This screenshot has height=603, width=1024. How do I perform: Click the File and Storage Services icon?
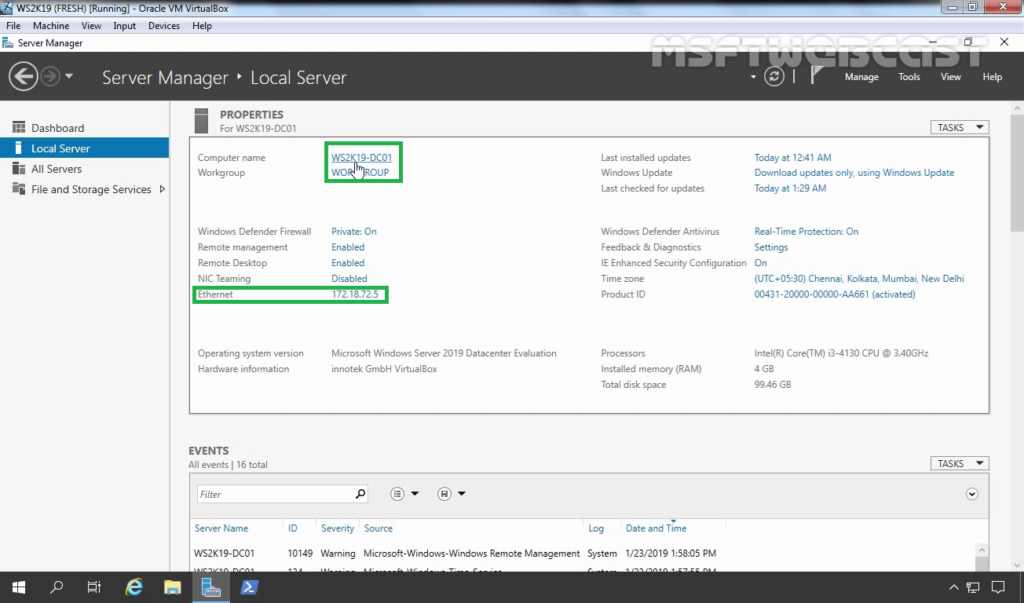pos(18,189)
